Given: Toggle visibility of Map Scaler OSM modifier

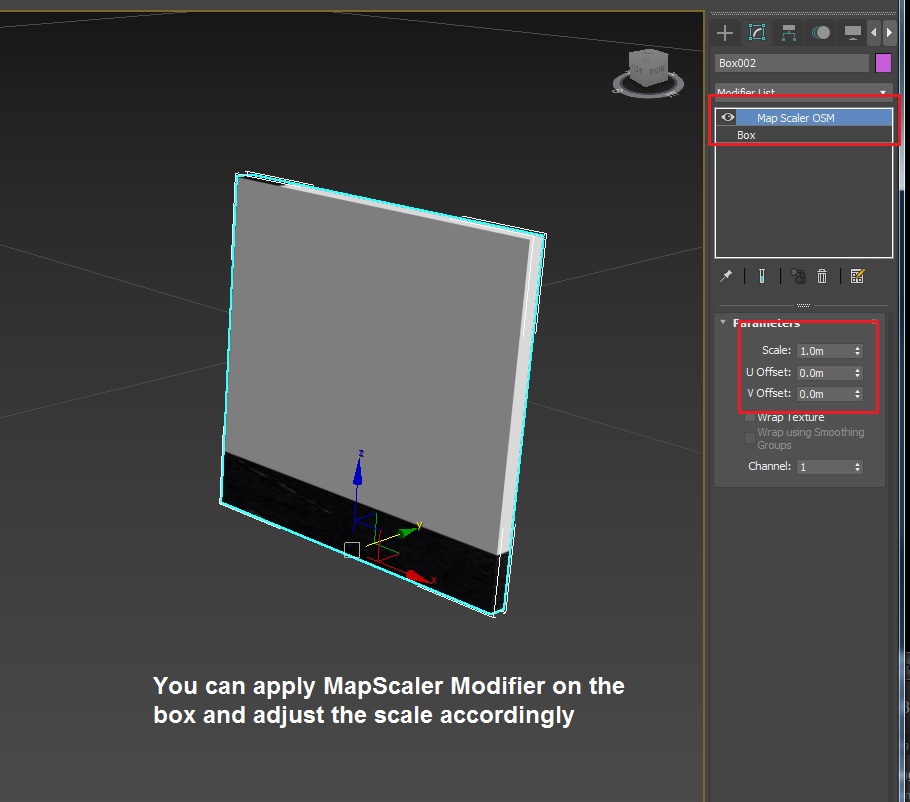Looking at the screenshot, I should (726, 117).
